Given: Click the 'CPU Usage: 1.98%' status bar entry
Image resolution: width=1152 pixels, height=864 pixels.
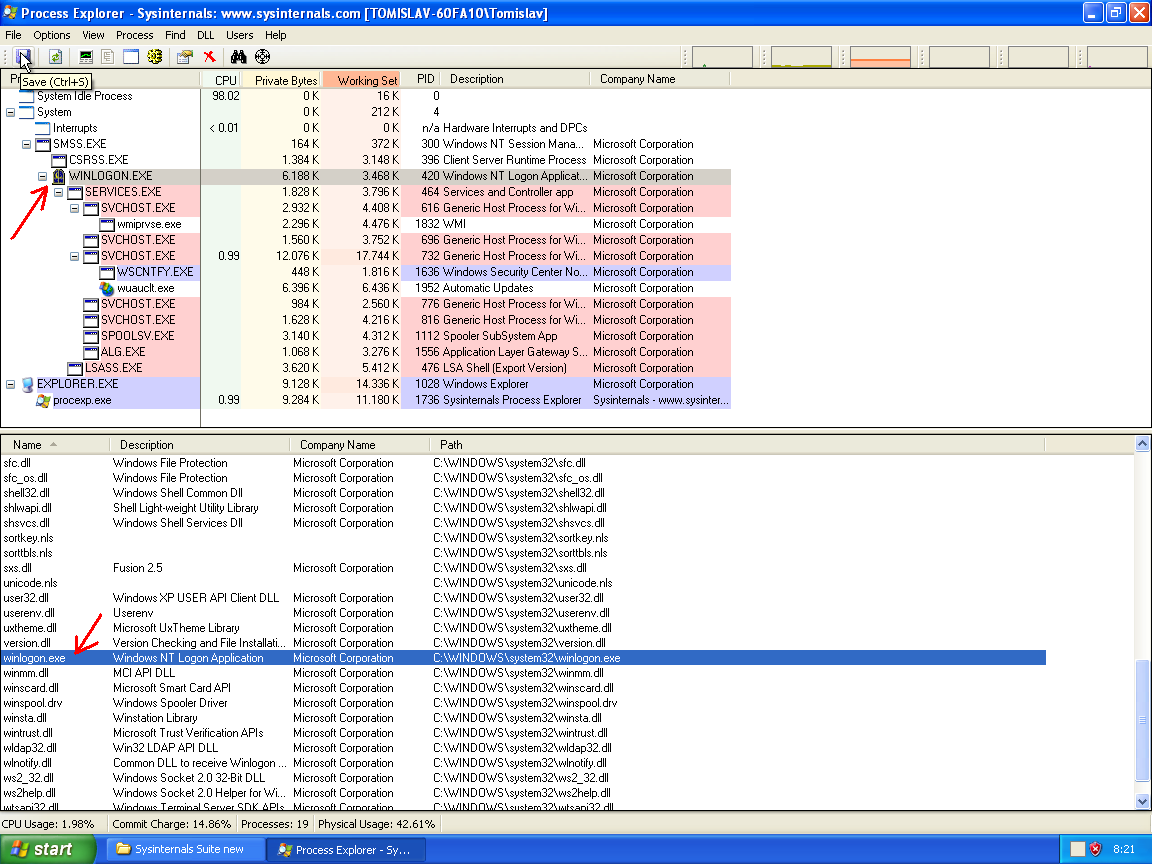Looking at the screenshot, I should (x=48, y=824).
